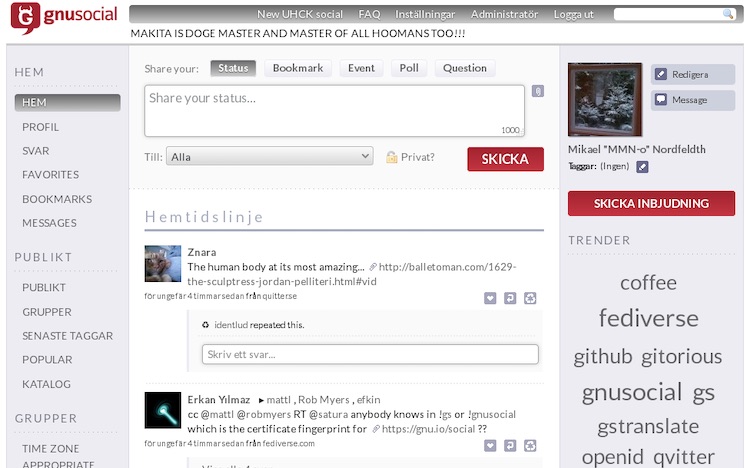Open the Till recipient dropdown
The height and width of the screenshot is (468, 750).
(x=270, y=156)
